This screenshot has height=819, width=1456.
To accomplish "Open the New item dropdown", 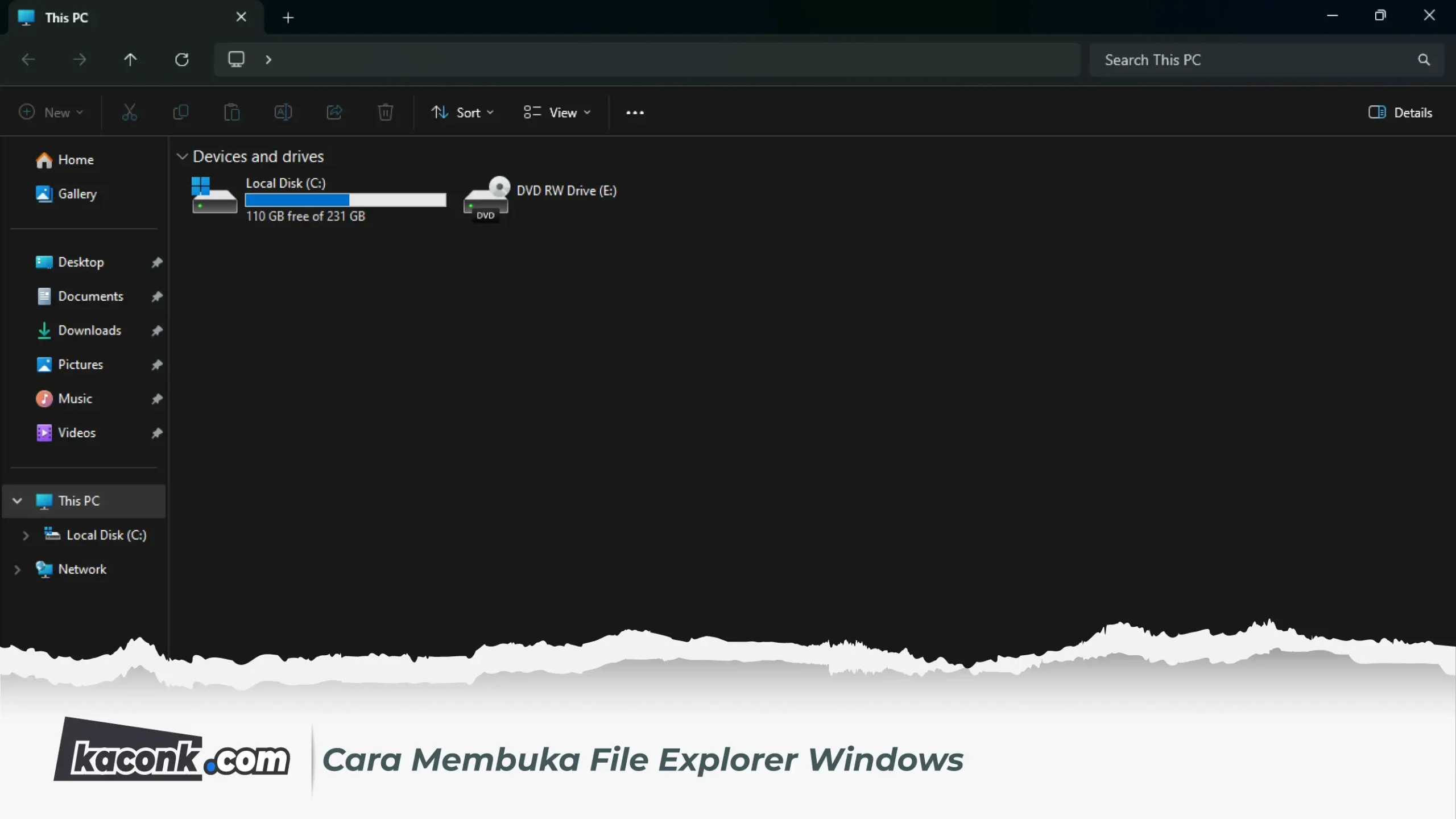I will pos(51,113).
